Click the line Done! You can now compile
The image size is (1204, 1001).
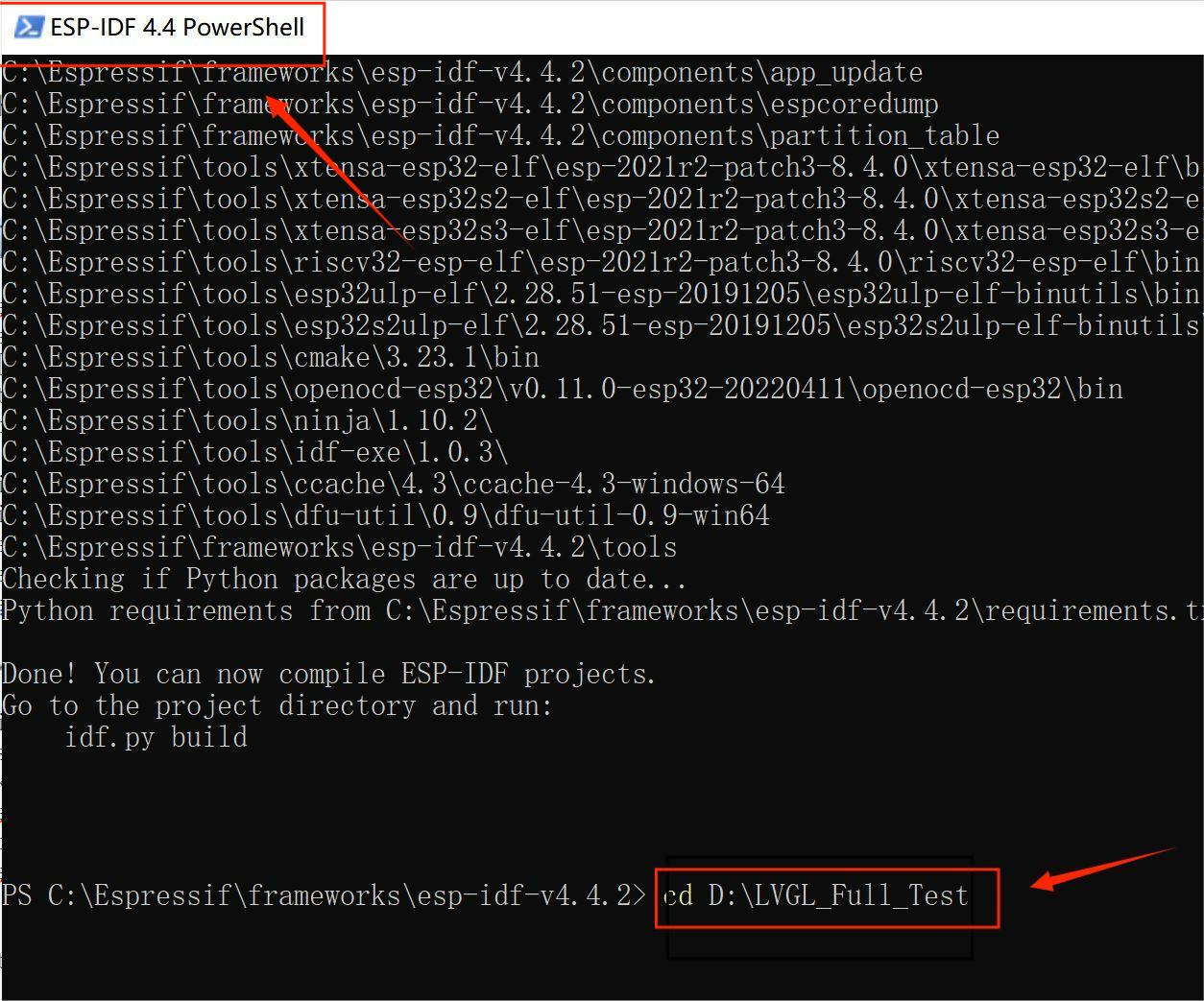tap(328, 674)
